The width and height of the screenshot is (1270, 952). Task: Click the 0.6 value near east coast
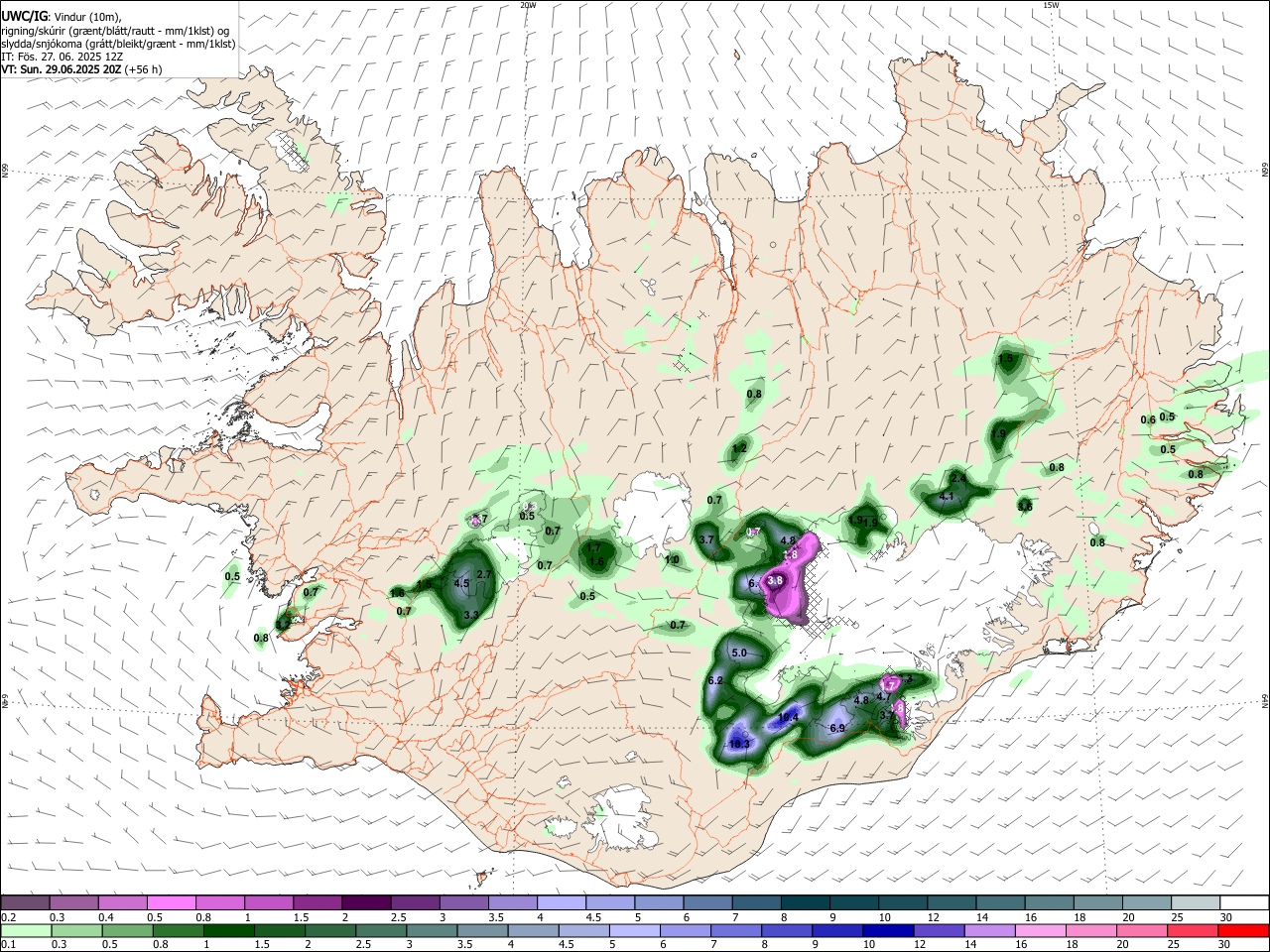click(x=1148, y=419)
